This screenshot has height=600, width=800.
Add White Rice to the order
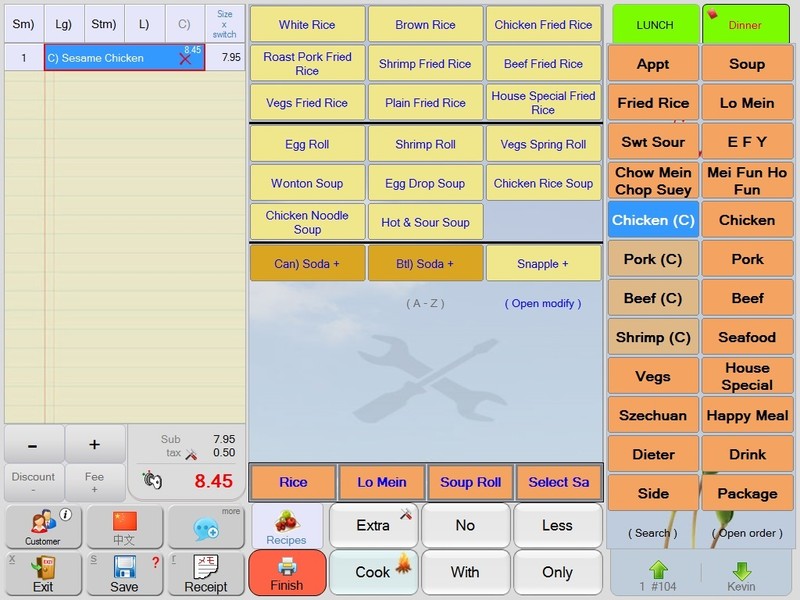pos(308,24)
